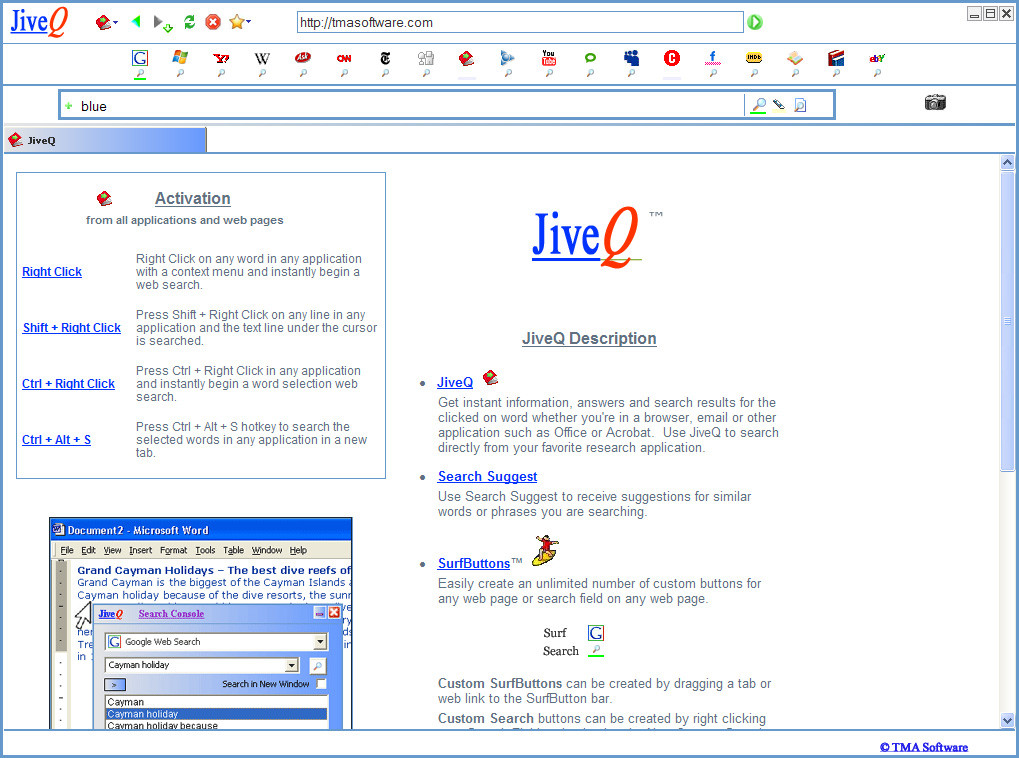The image size is (1019, 758).
Task: Click the surfer icon next to SurfButtons
Action: [x=546, y=551]
